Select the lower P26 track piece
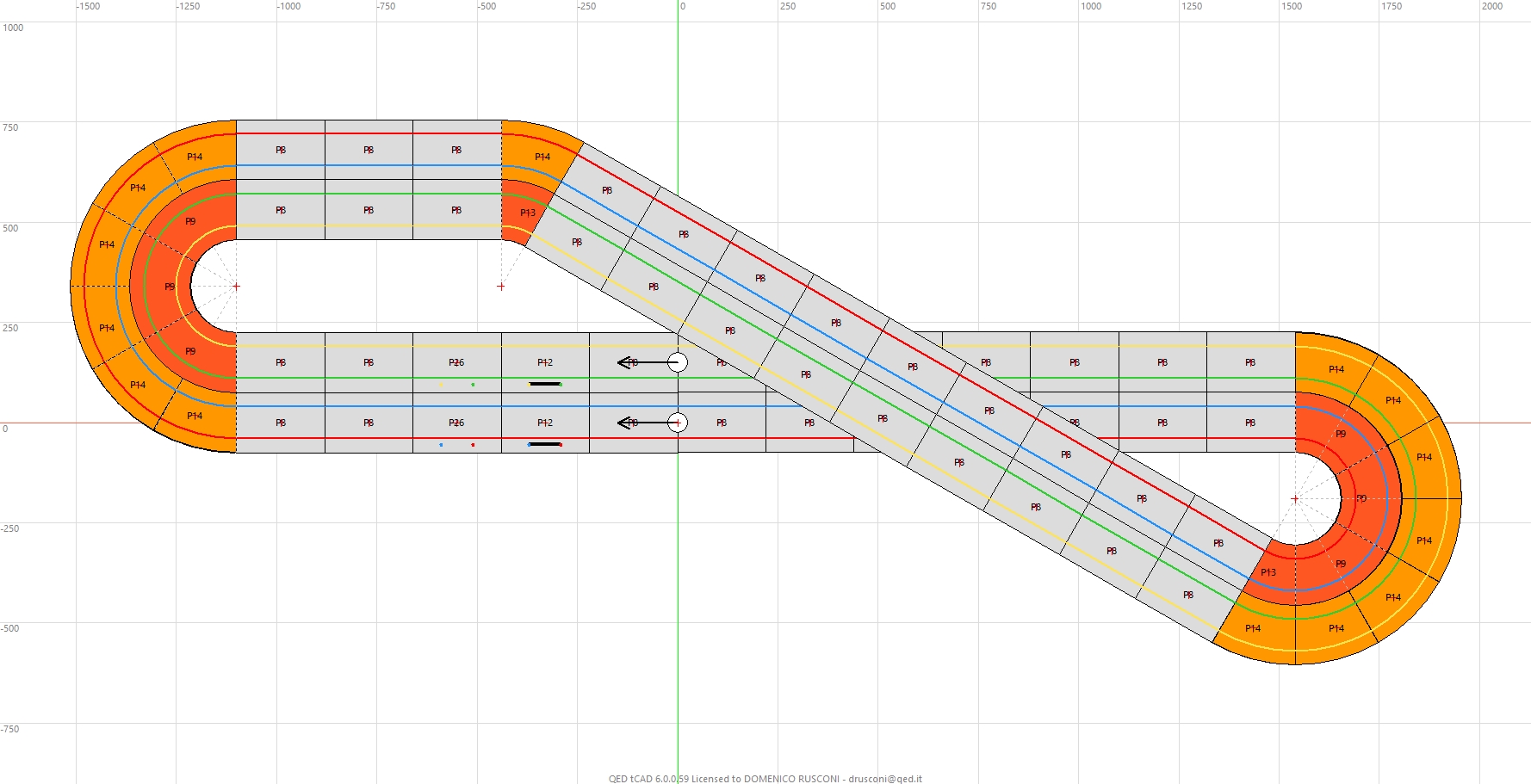The width and height of the screenshot is (1531, 784). click(x=456, y=423)
